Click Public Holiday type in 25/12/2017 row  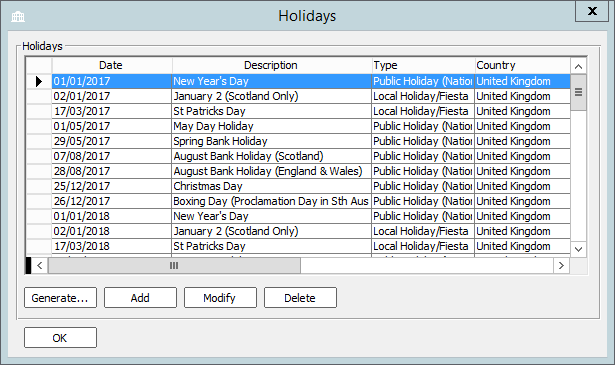pos(423,186)
